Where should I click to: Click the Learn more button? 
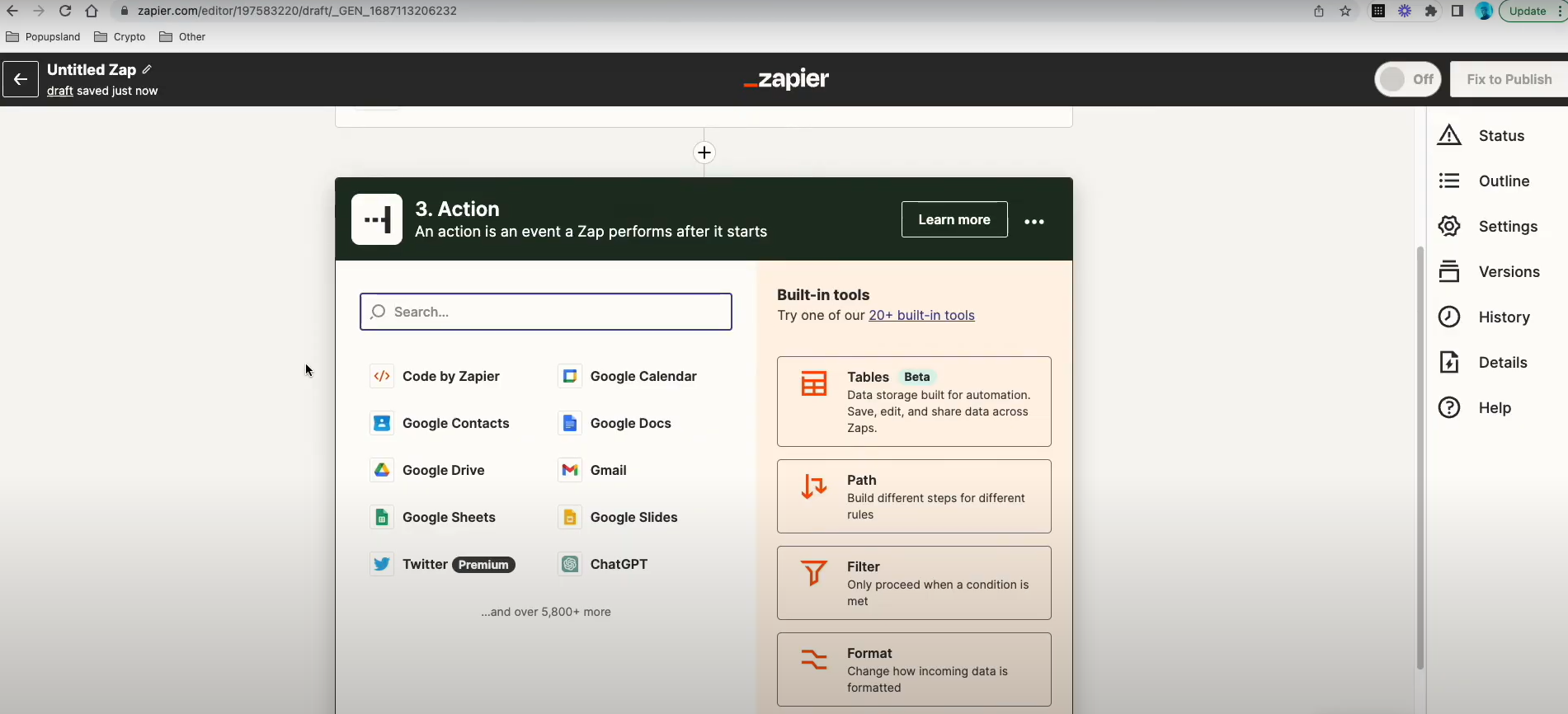[x=954, y=219]
